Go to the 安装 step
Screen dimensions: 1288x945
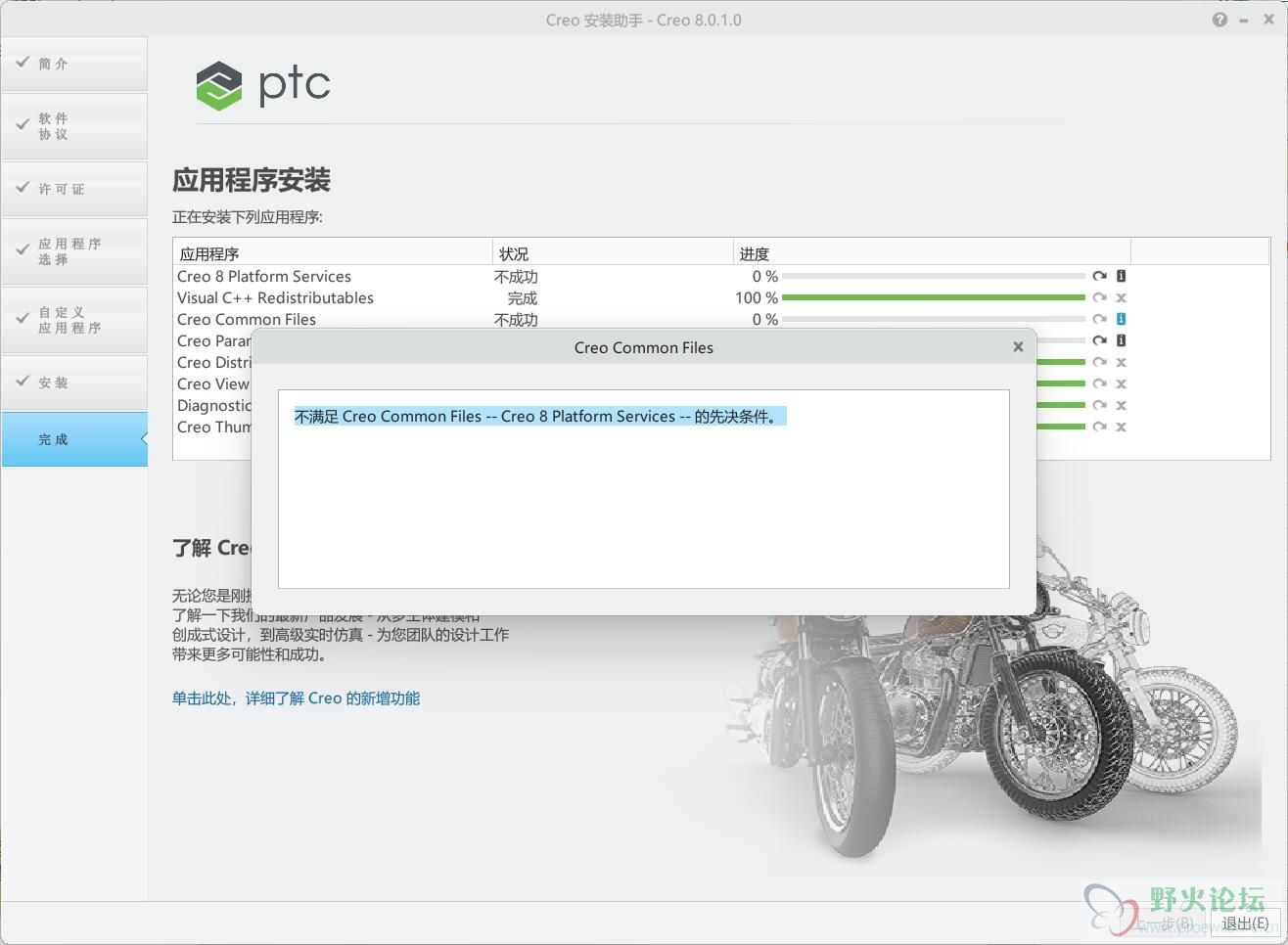pos(74,382)
